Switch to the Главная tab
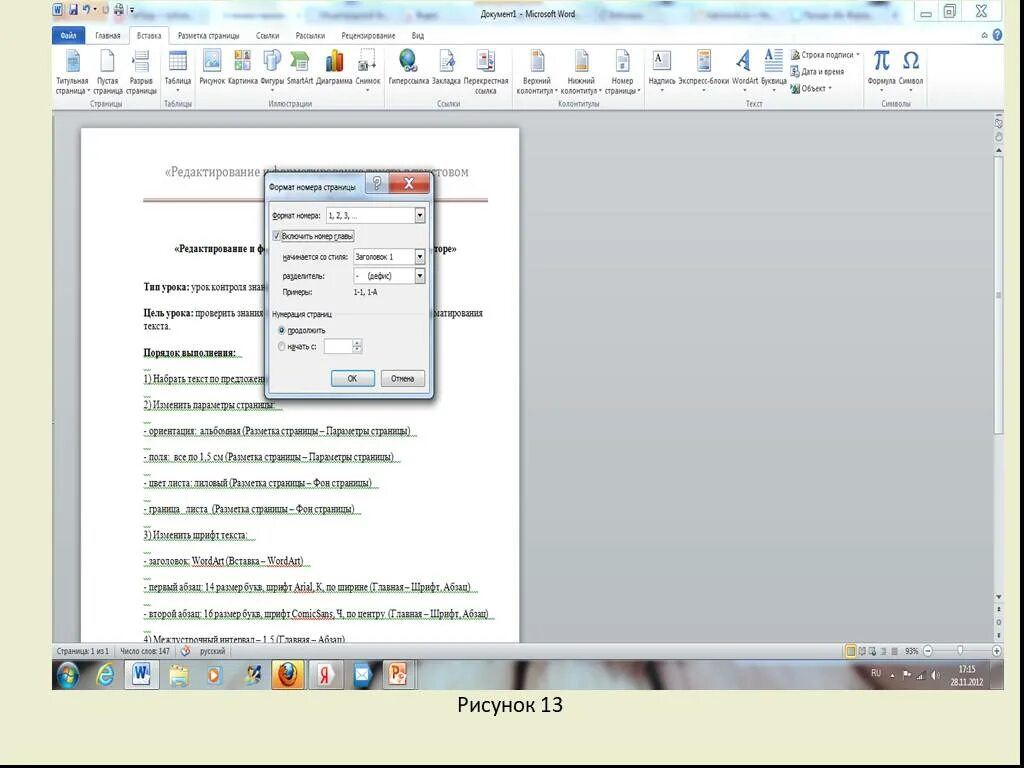Viewport: 1024px width, 768px height. 108,36
